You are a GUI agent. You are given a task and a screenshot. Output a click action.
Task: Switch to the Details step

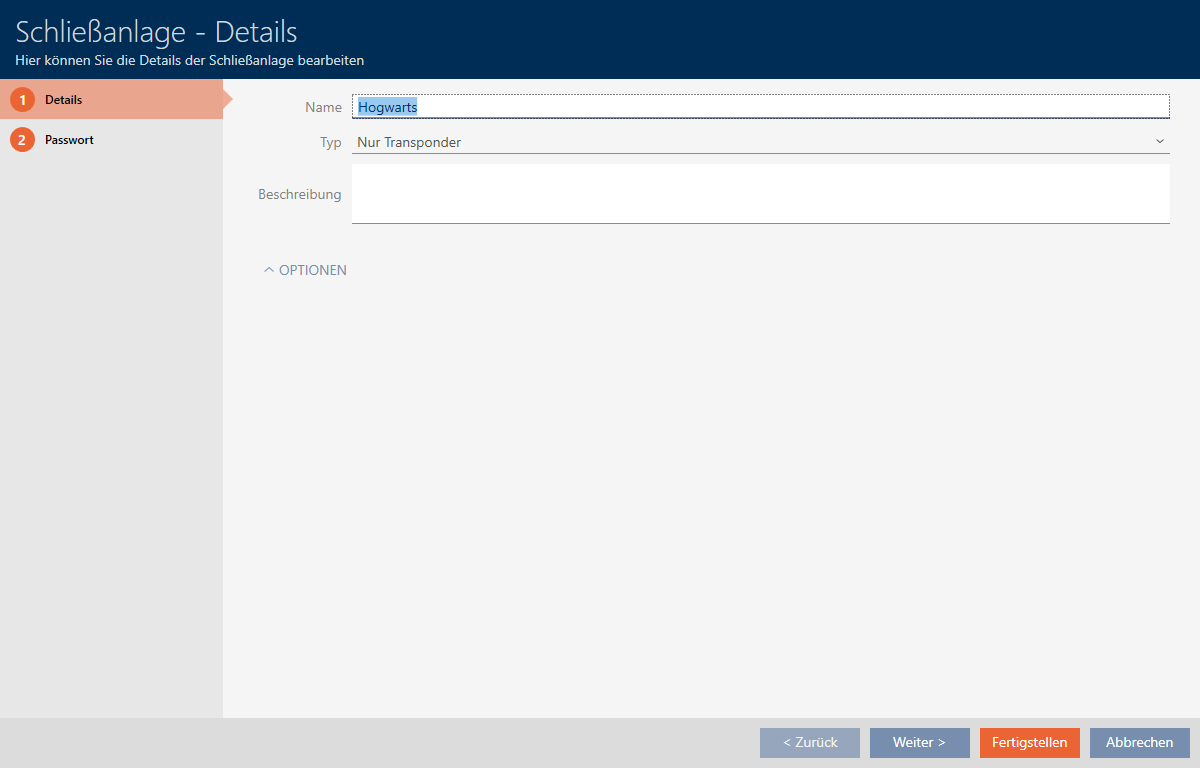(63, 100)
